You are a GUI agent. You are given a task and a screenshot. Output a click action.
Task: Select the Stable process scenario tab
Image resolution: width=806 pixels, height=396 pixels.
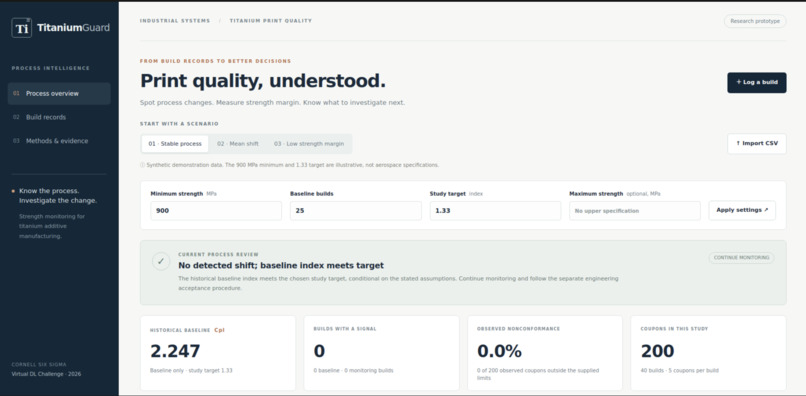[175, 144]
